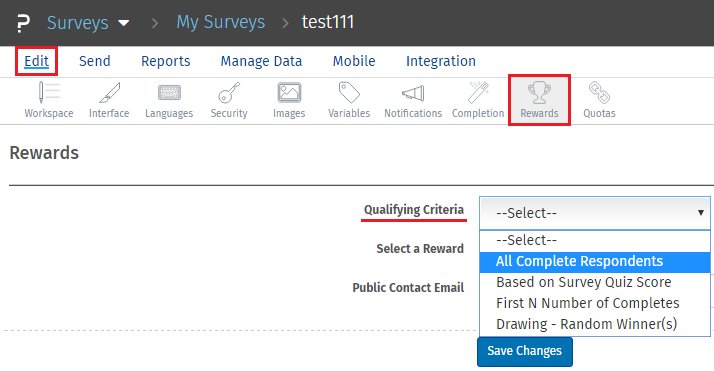Open the Workspace tool
Viewport: 714px width, 371px height.
(x=49, y=100)
